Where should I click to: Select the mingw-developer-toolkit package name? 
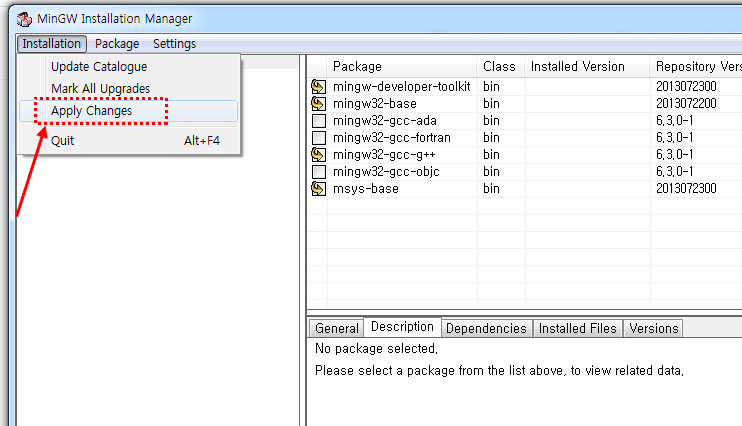pyautogui.click(x=401, y=87)
